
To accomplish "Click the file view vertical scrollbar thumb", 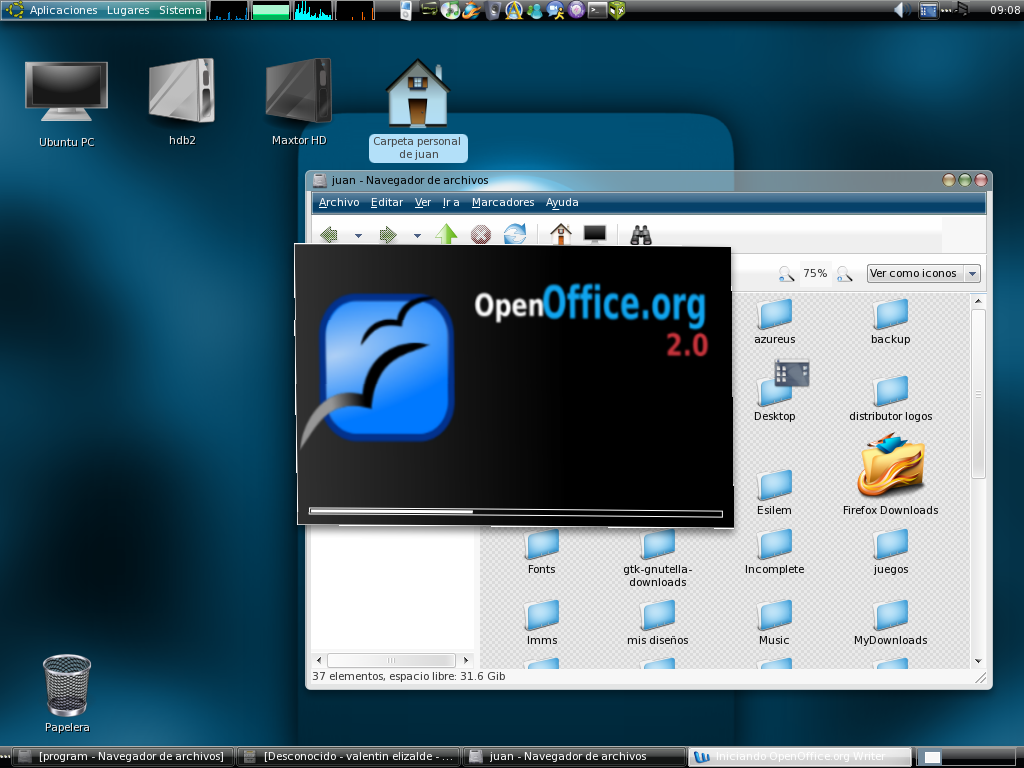I will 978,394.
